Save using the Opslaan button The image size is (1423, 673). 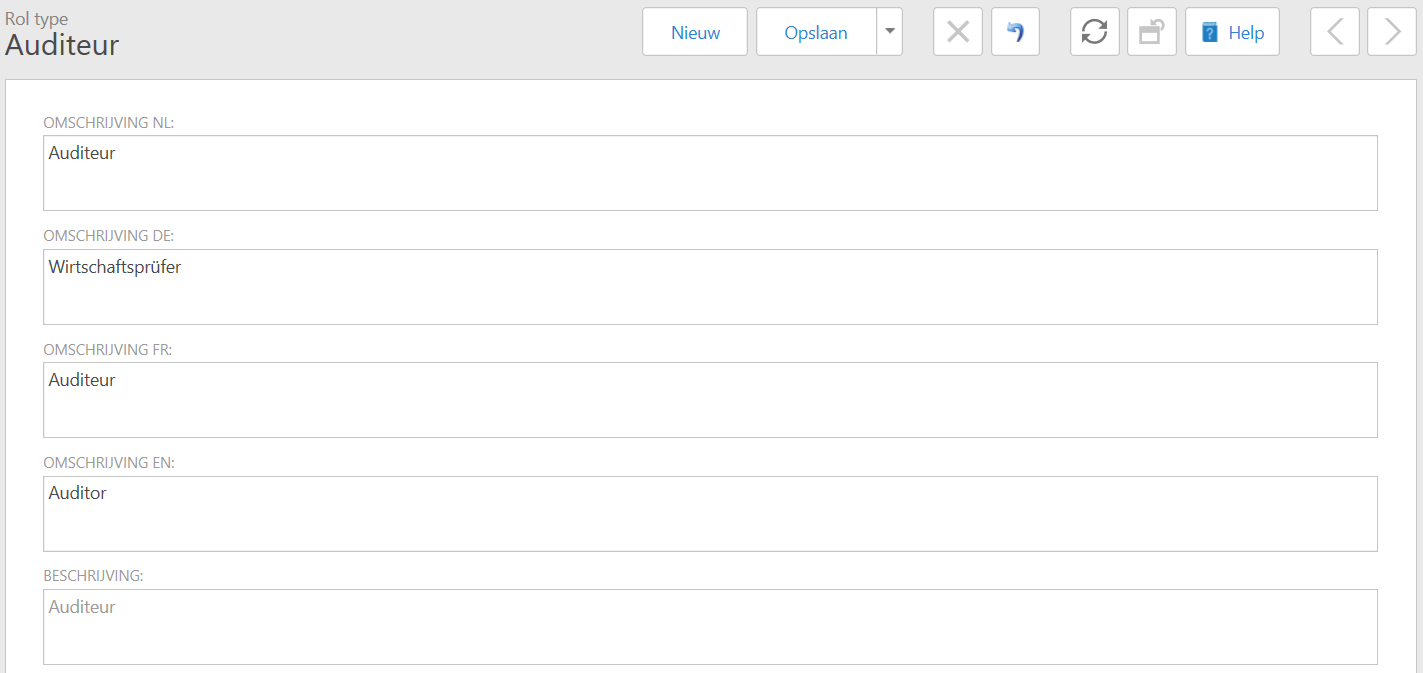coord(816,32)
